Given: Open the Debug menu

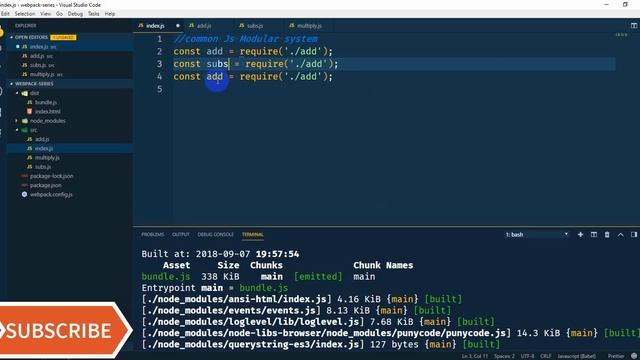Looking at the screenshot, I should (75, 14).
